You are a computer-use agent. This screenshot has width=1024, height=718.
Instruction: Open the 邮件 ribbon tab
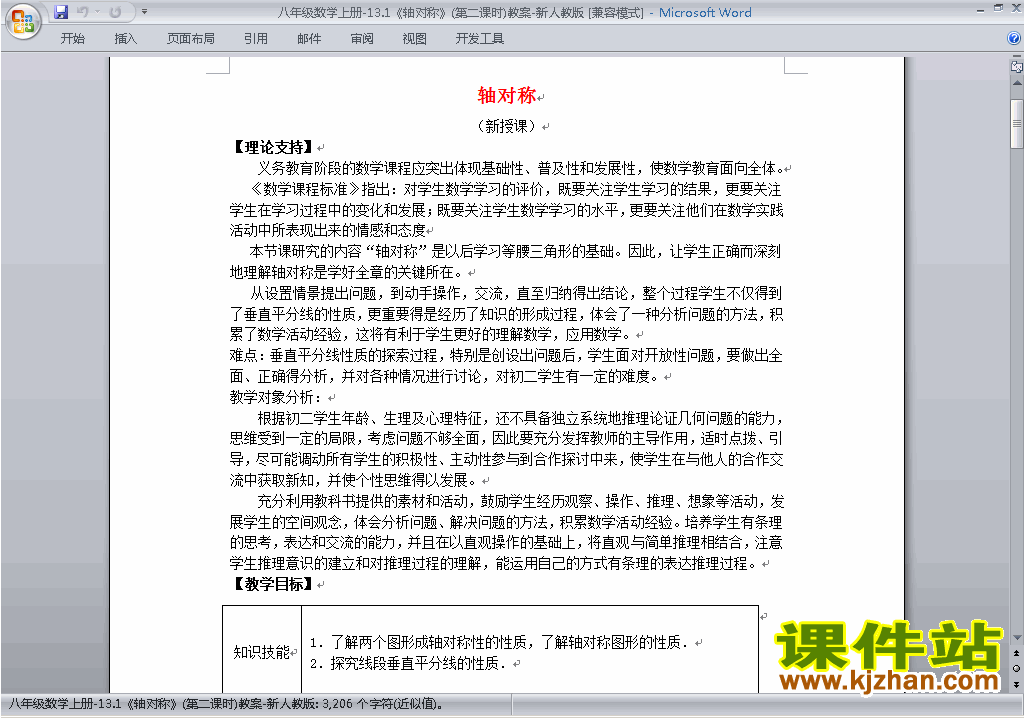point(309,39)
